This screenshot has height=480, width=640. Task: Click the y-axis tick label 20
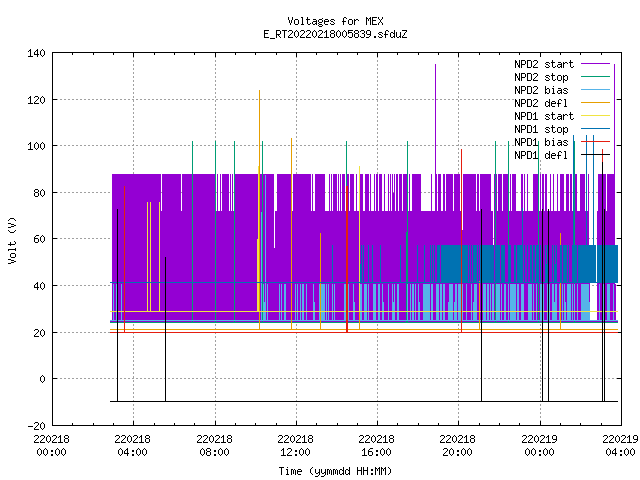point(39,333)
